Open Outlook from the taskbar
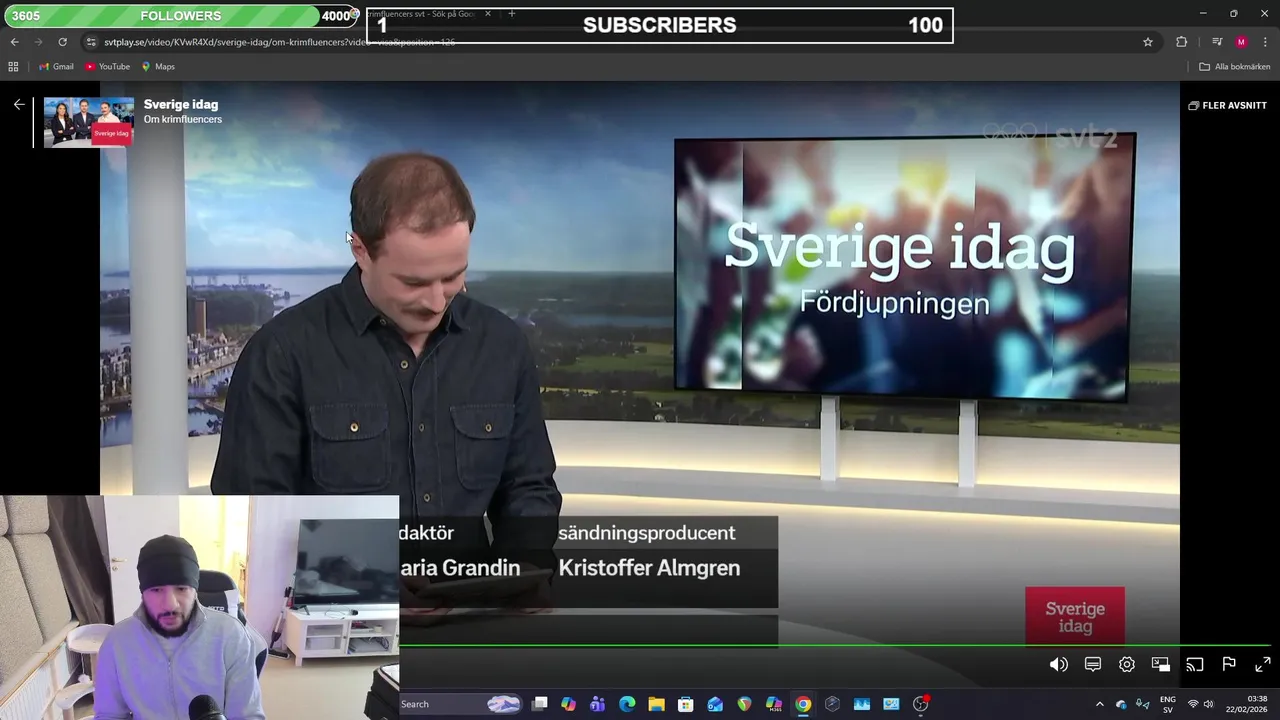The width and height of the screenshot is (1280, 720). 715,704
